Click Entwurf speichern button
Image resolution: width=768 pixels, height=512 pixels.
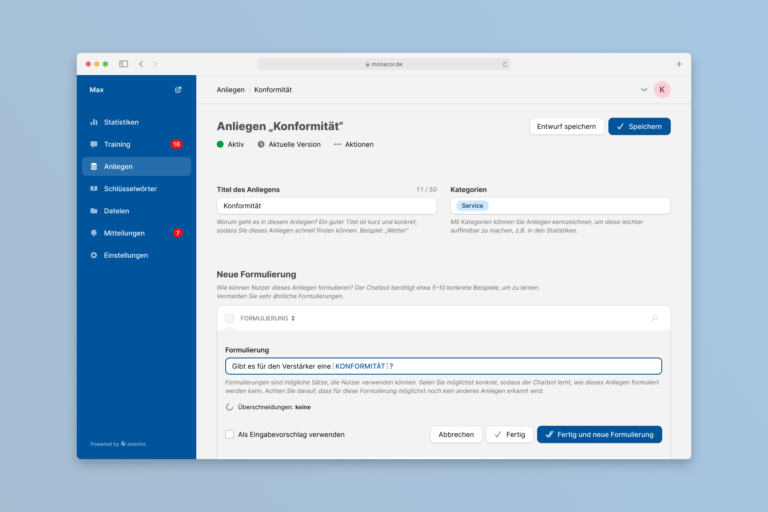point(566,126)
